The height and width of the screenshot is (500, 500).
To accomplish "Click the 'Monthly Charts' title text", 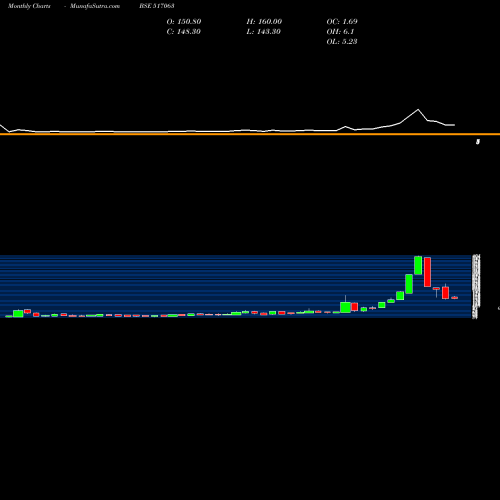I will click(29, 6).
